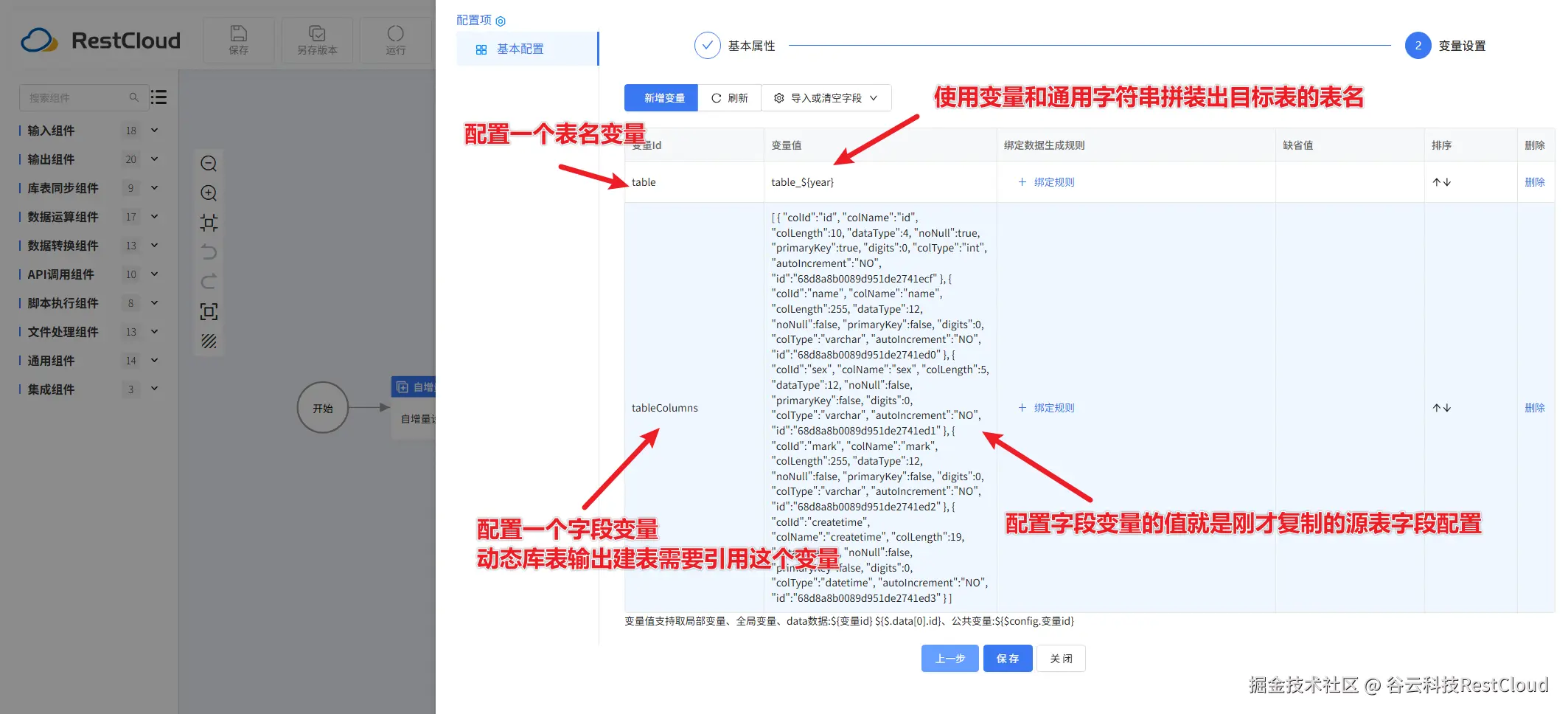
Task: Run the flow with the 运行 icon
Action: click(396, 40)
